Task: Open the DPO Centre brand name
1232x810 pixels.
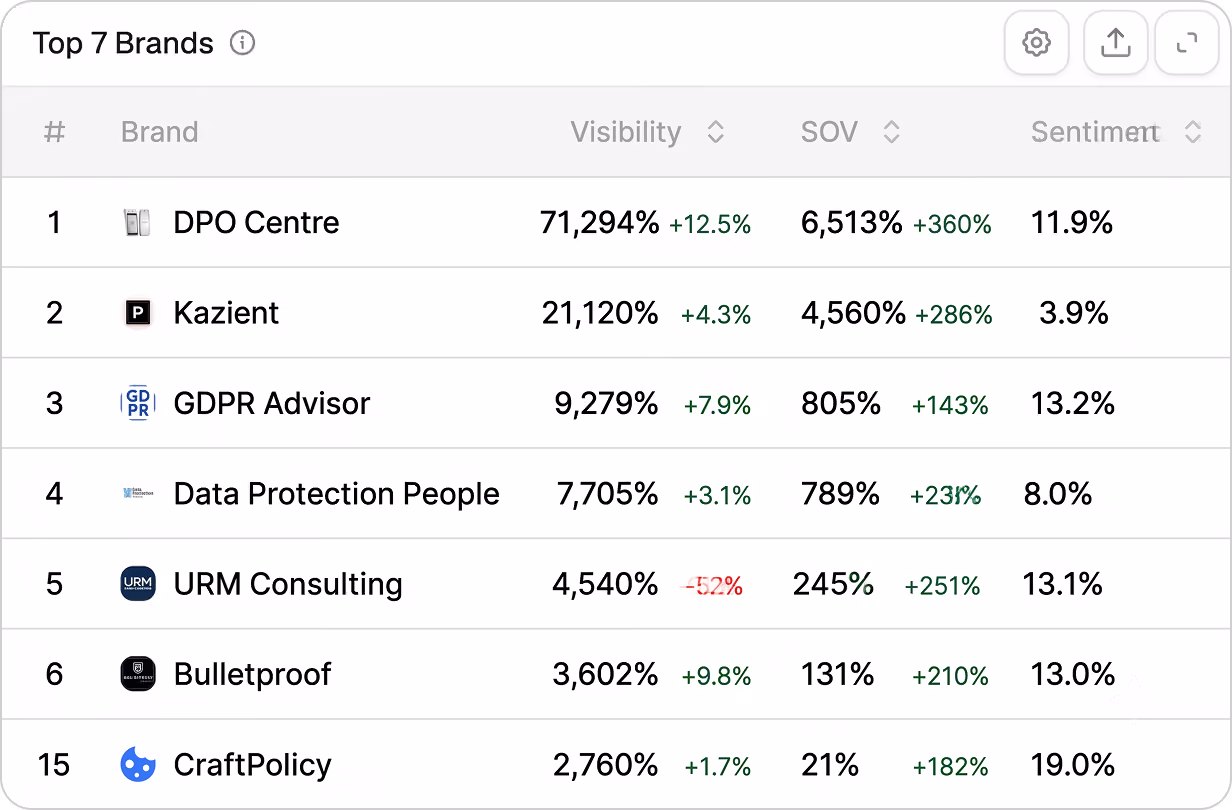Action: point(256,222)
